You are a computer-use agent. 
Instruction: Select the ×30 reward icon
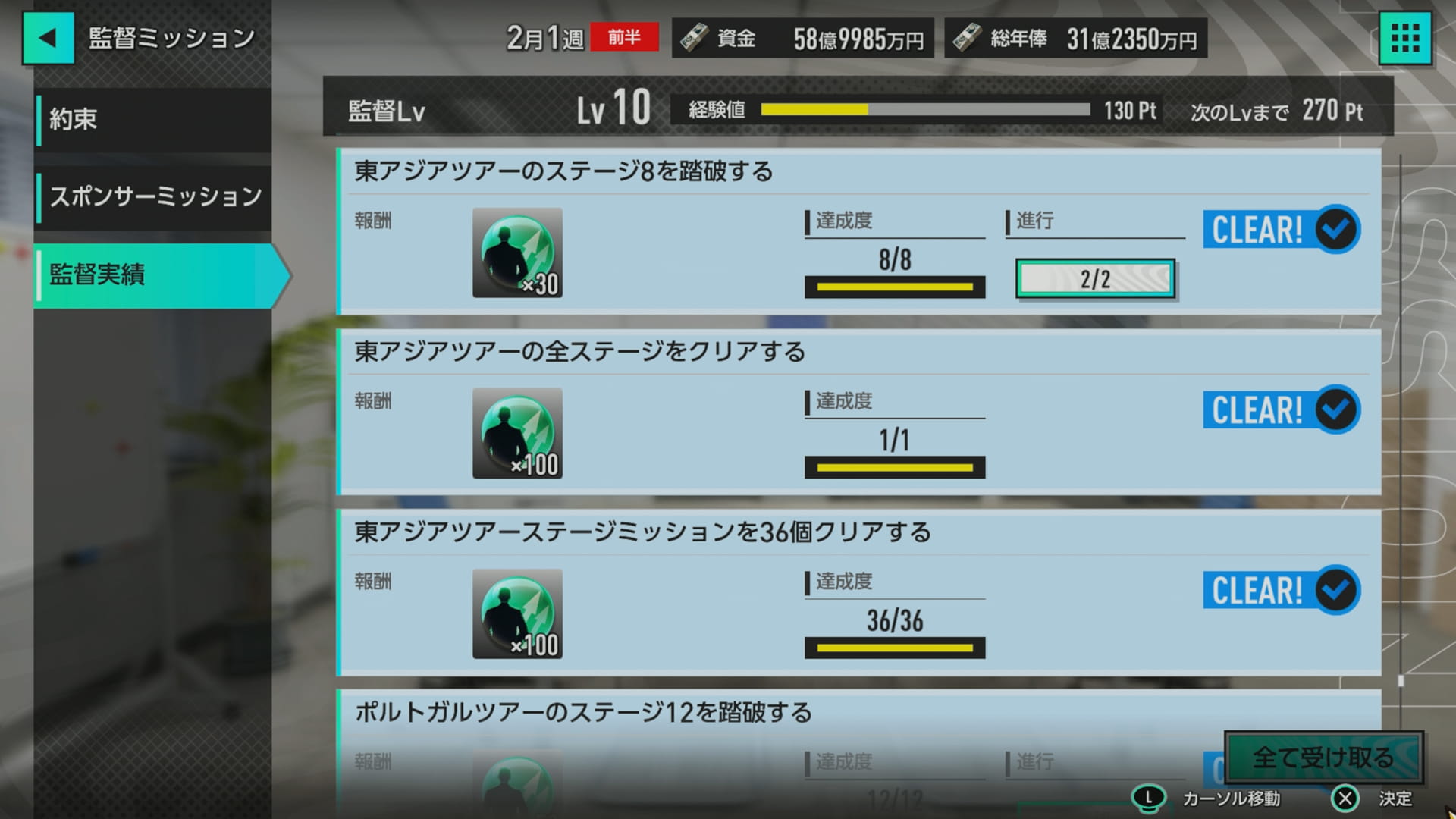click(x=517, y=253)
